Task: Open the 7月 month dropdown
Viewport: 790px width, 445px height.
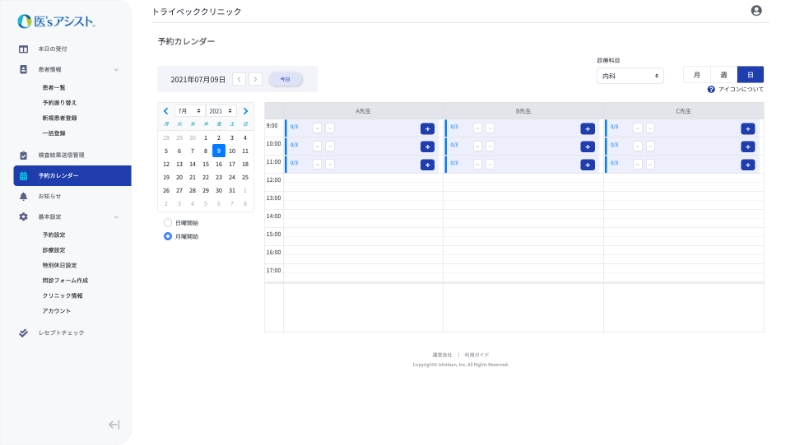Action: (189, 110)
